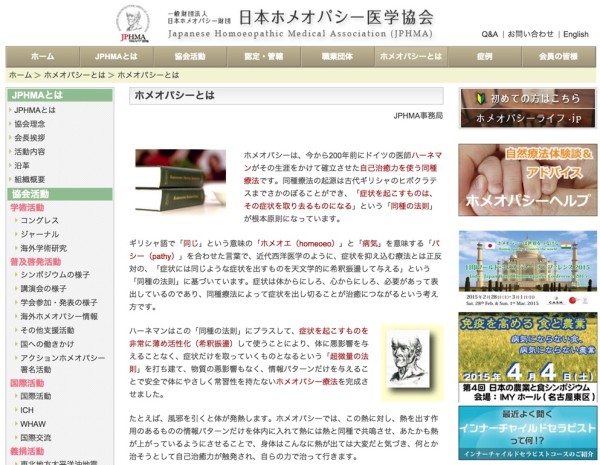Open sidebar item 海外ホメオパシー情報
This screenshot has width=600, height=465.
(59, 316)
